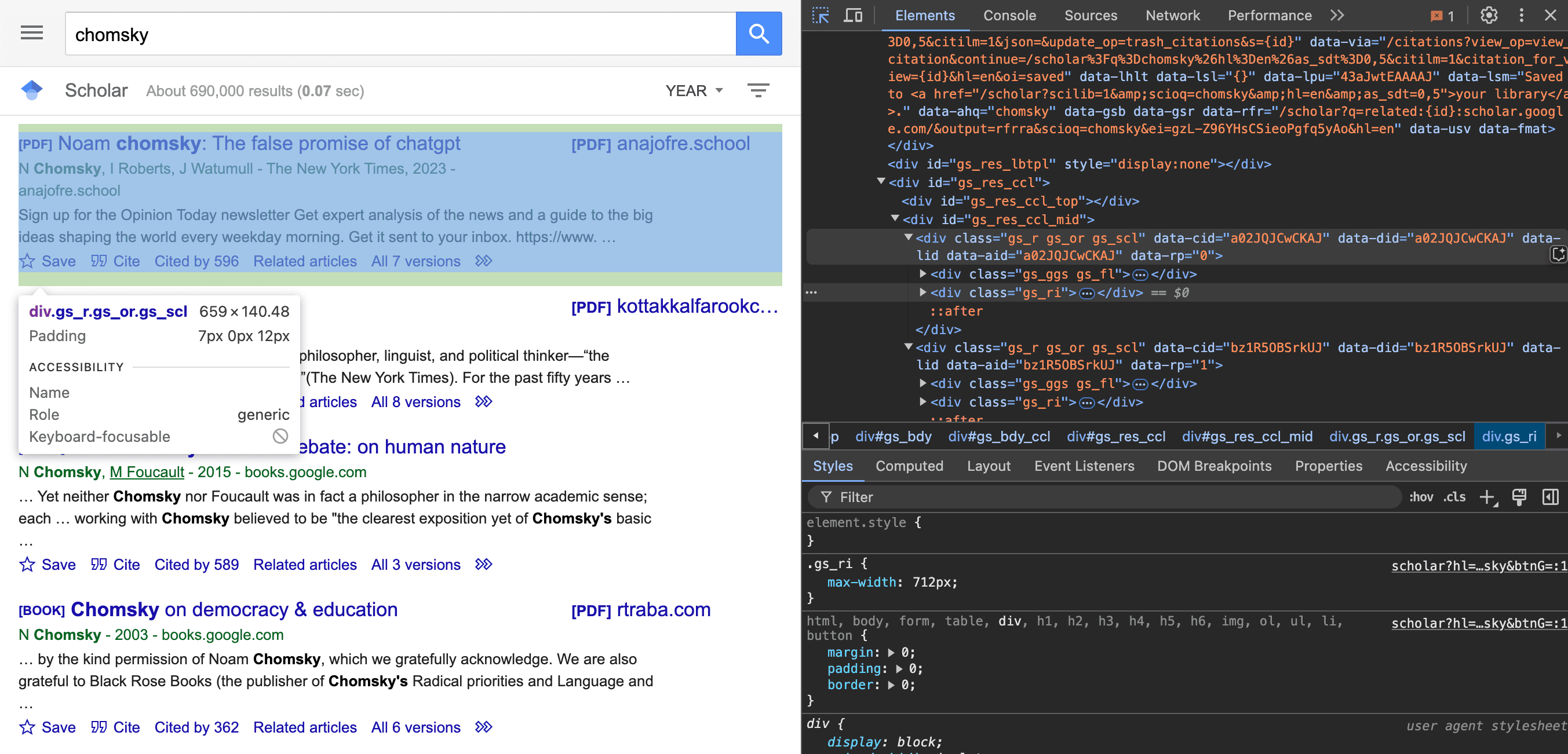The width and height of the screenshot is (1568, 754).
Task: Open the Computed styles tab
Action: pos(909,466)
